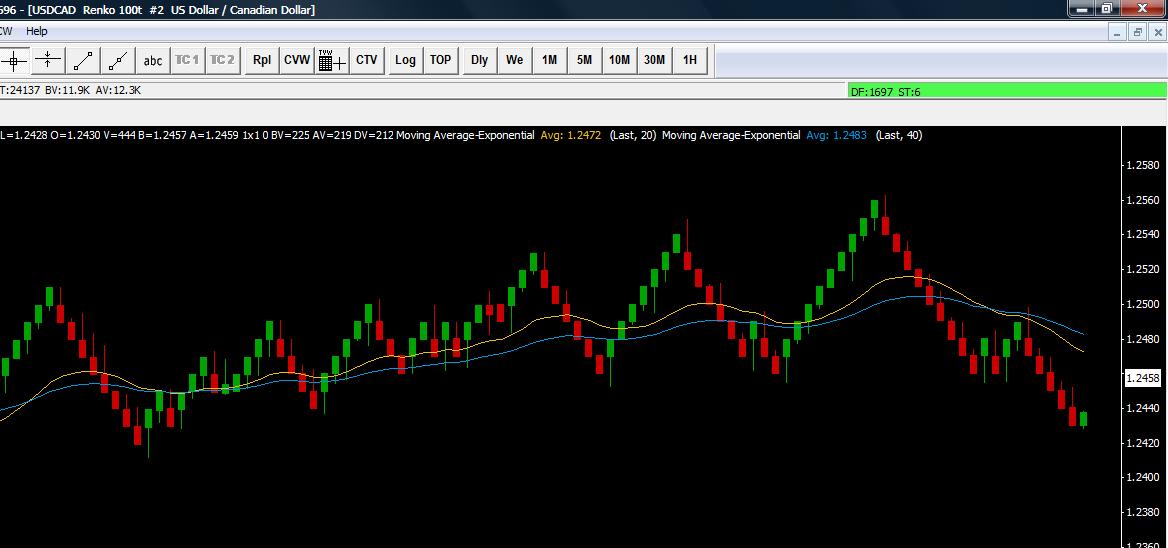Screen dimensions: 1168x548
Task: Choose the abc text annotation tool
Action: coord(153,60)
